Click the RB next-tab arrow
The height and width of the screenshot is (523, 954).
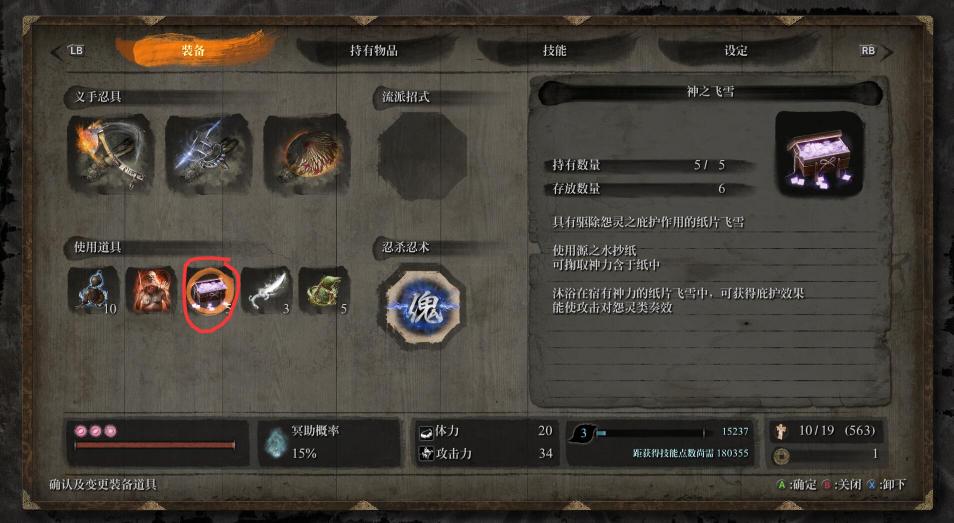coord(876,51)
